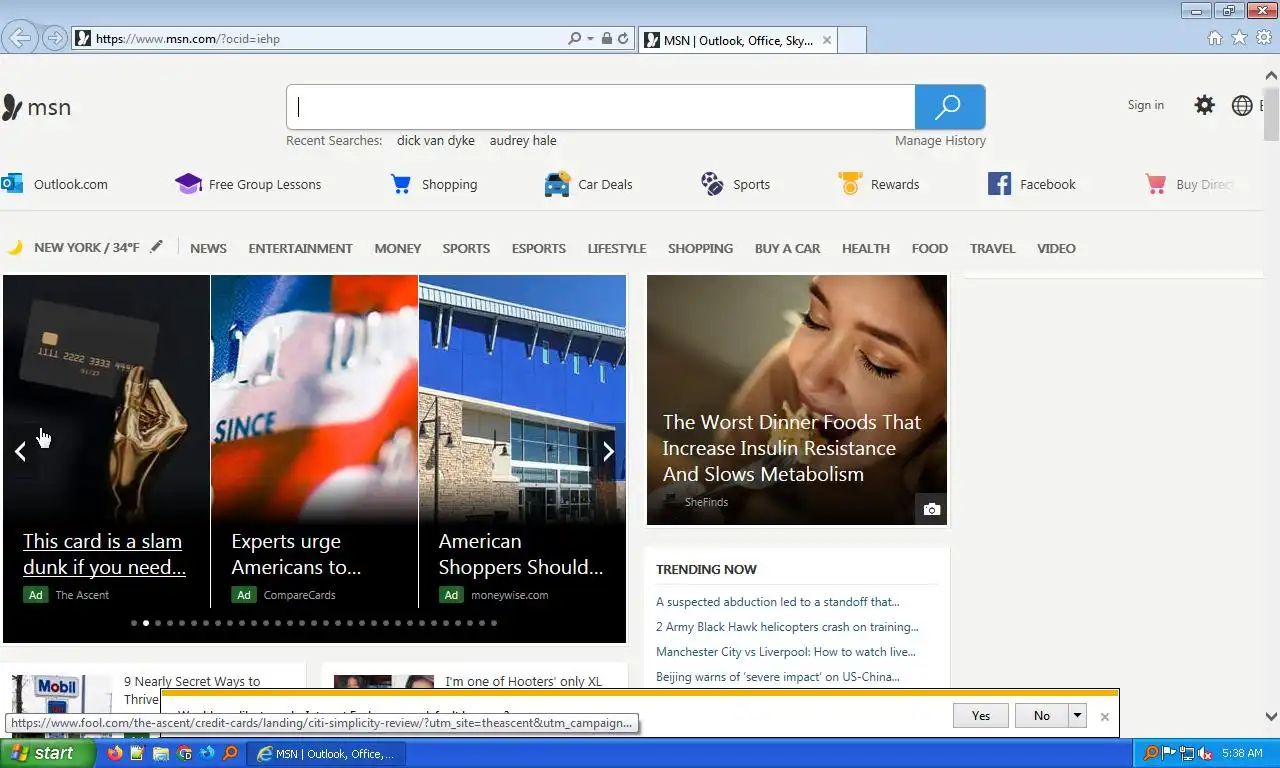
Task: Open the HEALTH section
Action: (866, 248)
